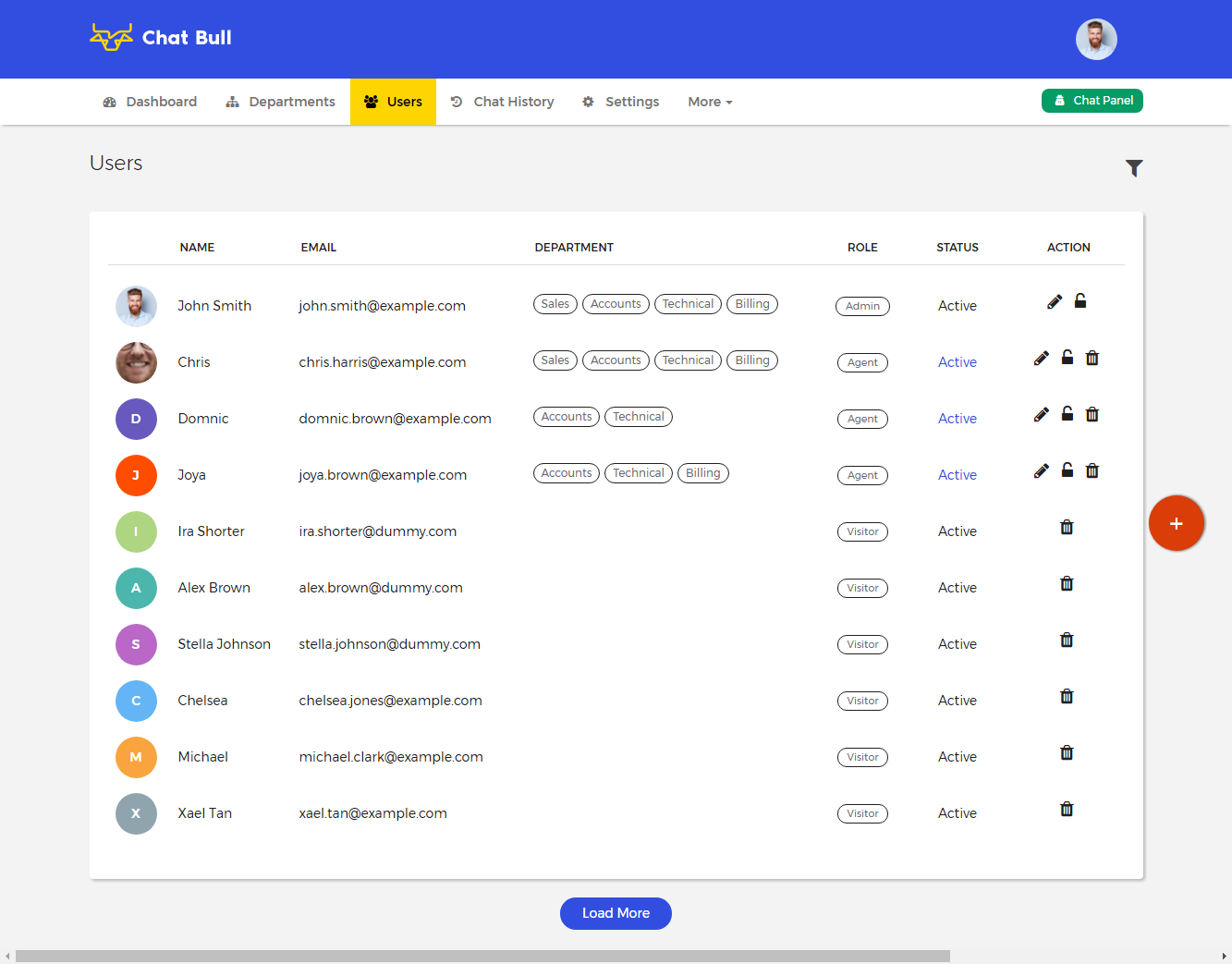This screenshot has height=964, width=1232.
Task: Delete Stella Johnson with trash icon
Action: 1067,641
